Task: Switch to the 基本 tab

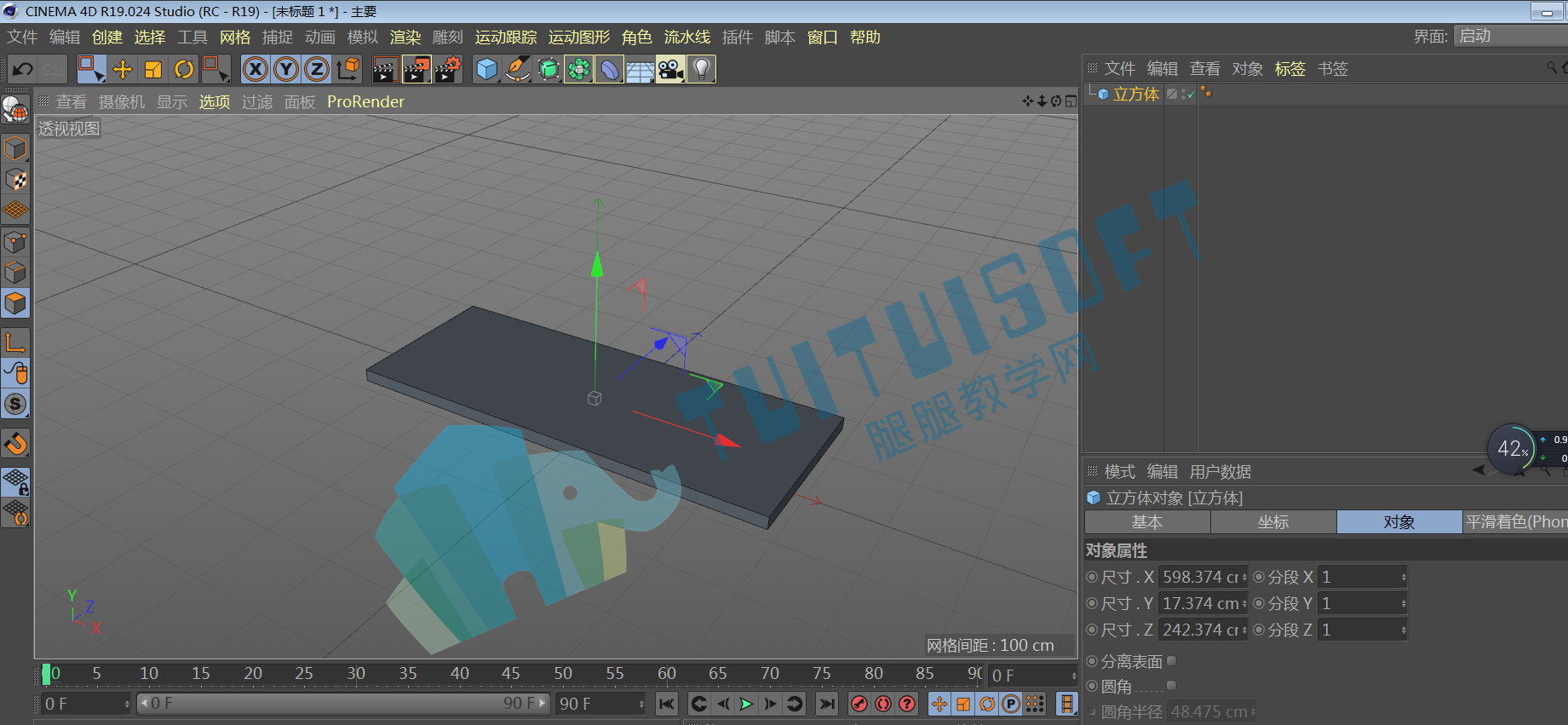Action: click(x=1147, y=522)
